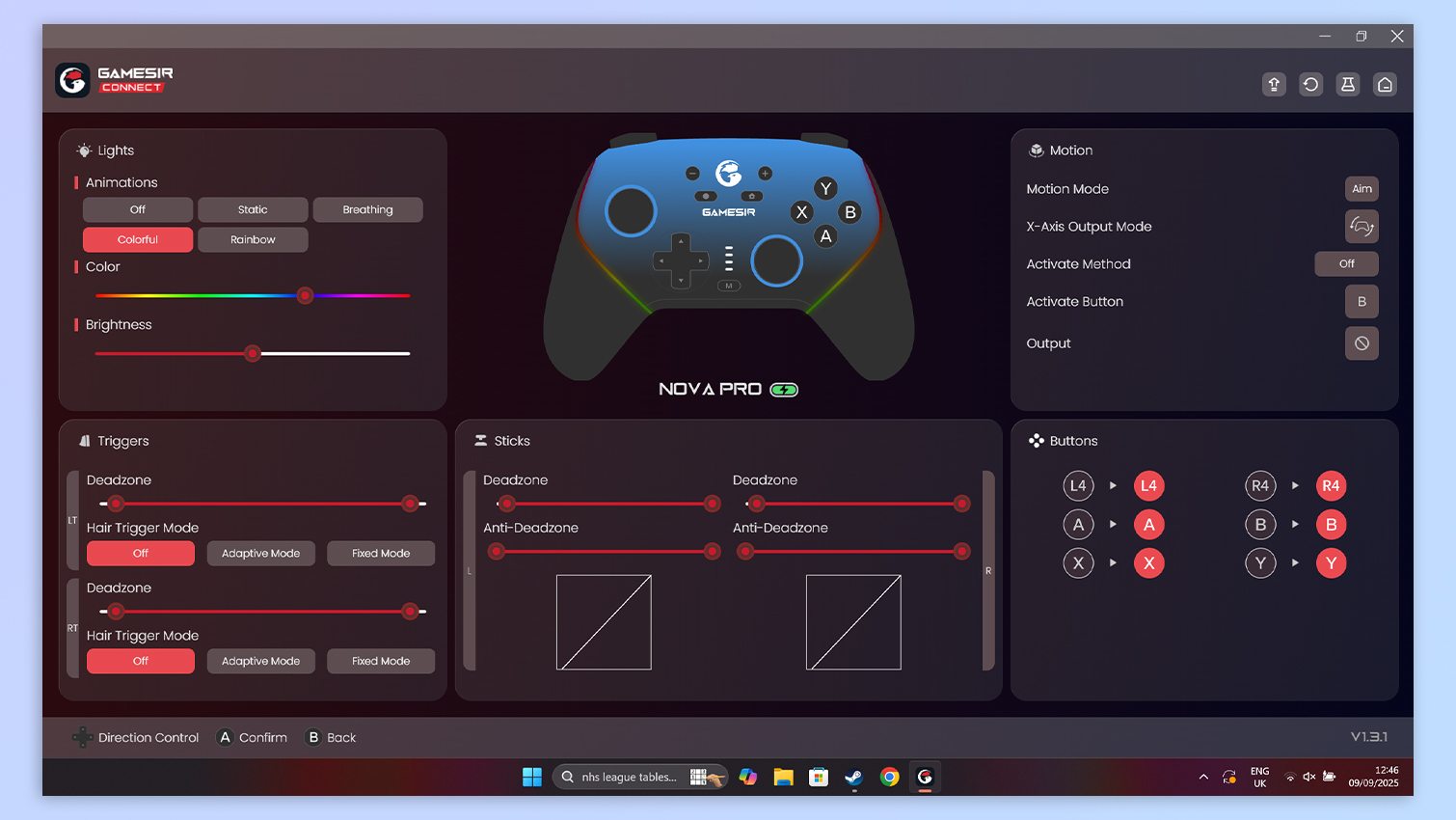Click the left stick response curve box
The image size is (1456, 820).
[604, 622]
